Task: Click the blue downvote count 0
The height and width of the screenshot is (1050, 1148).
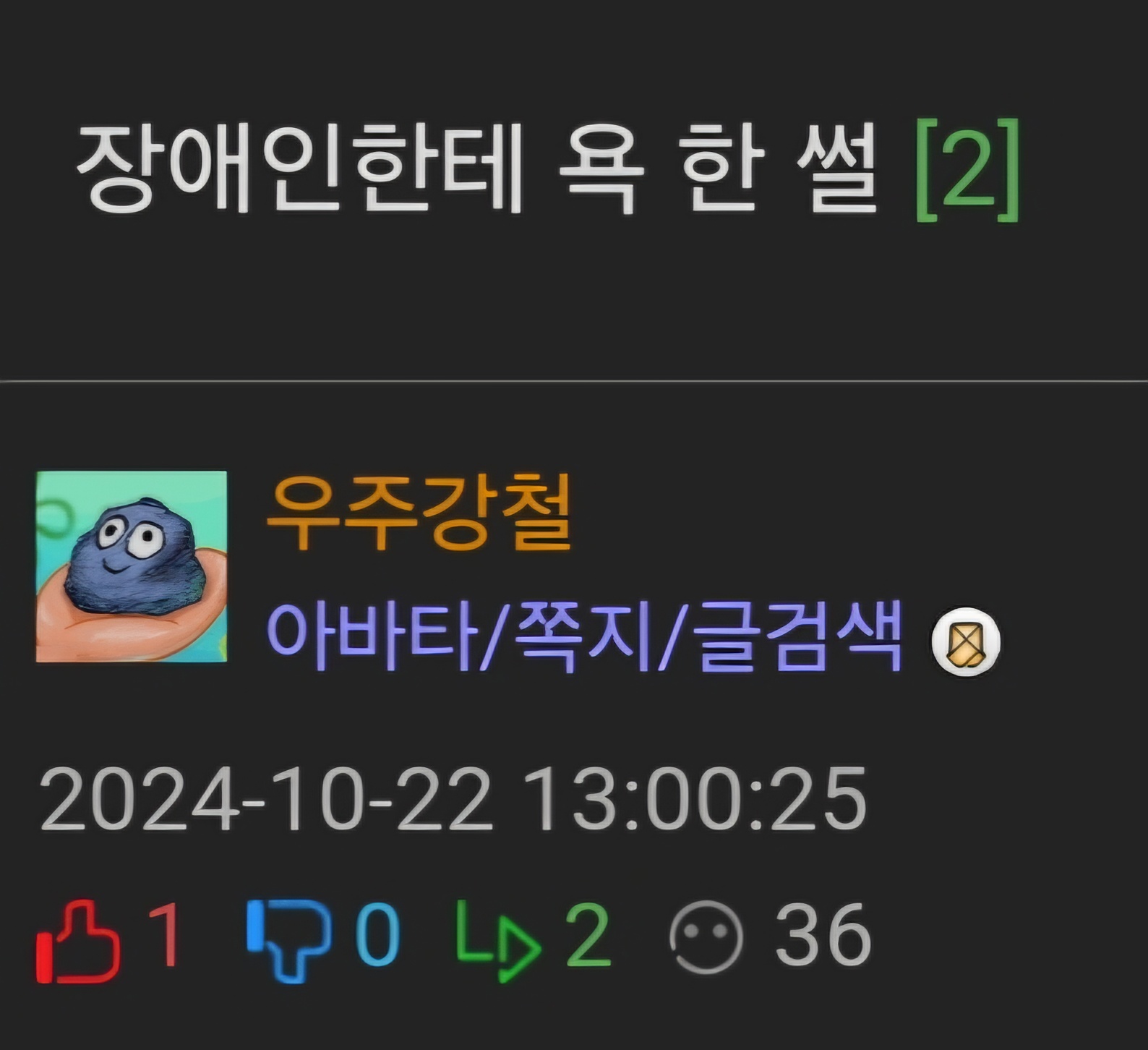Action: click(378, 936)
